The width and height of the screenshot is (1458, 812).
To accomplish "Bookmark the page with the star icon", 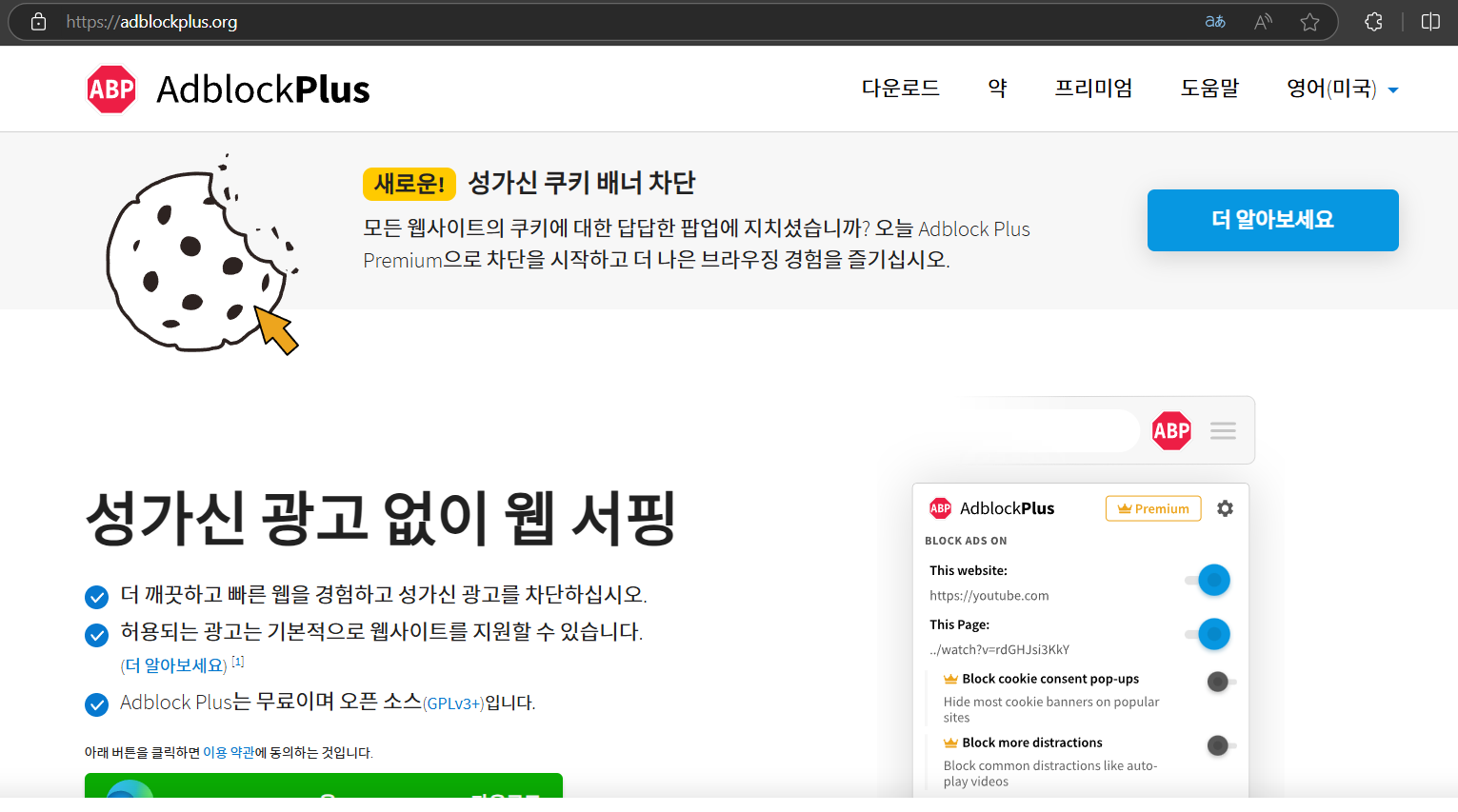I will [x=1309, y=21].
